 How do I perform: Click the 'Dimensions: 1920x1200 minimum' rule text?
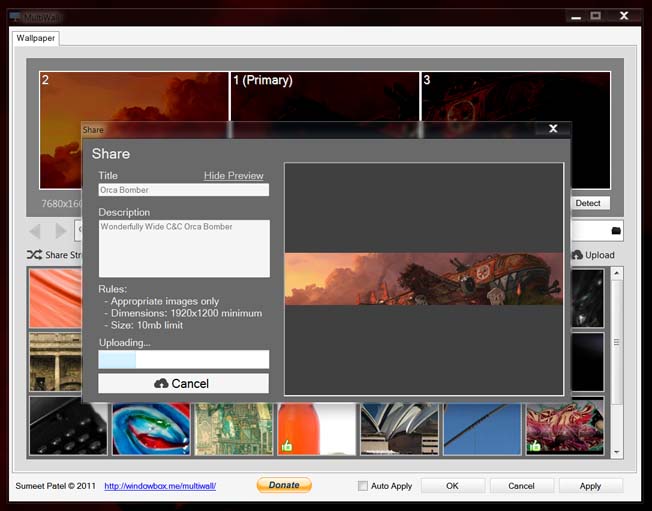186,313
